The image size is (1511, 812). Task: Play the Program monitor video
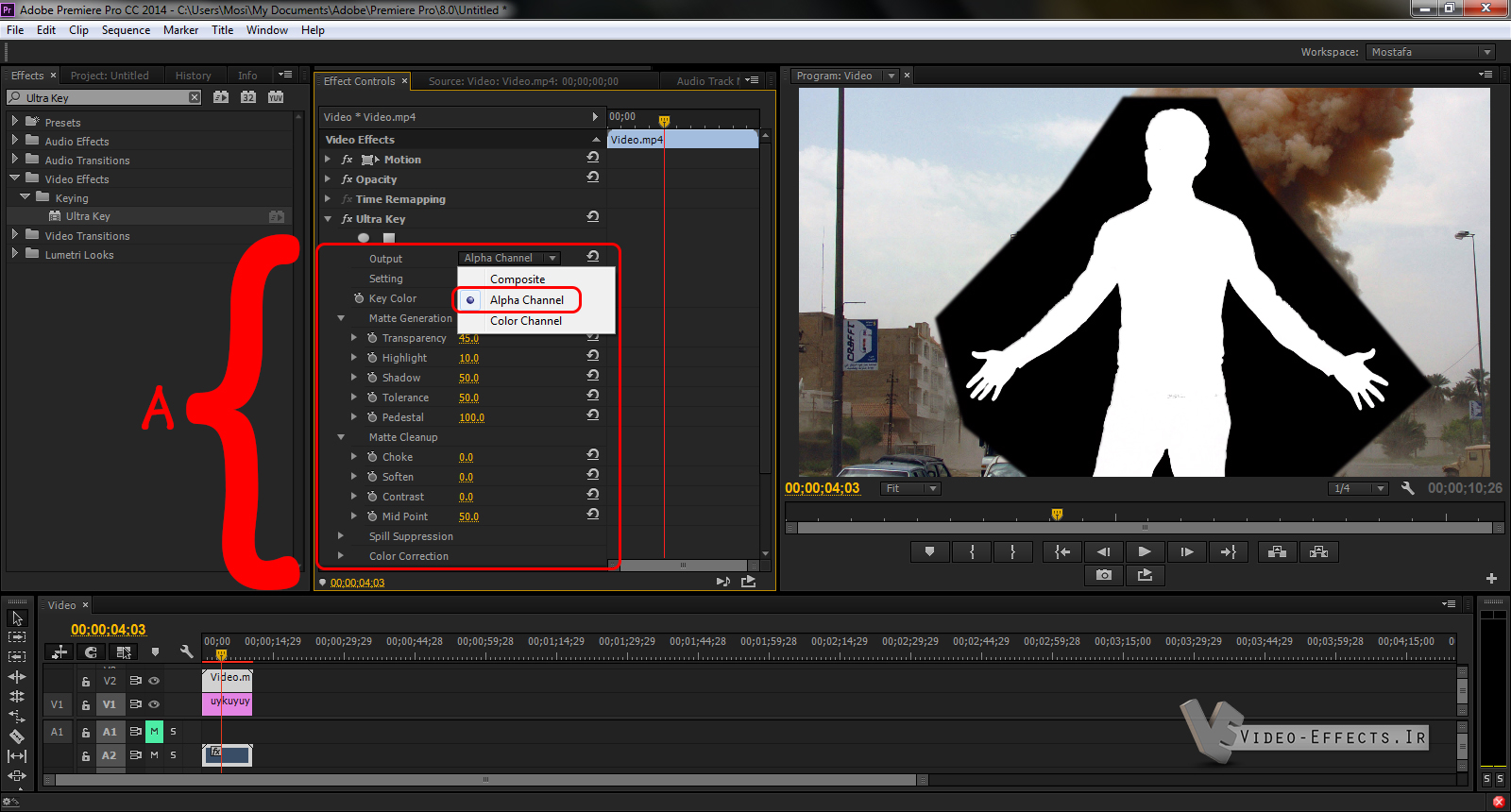pyautogui.click(x=1145, y=552)
